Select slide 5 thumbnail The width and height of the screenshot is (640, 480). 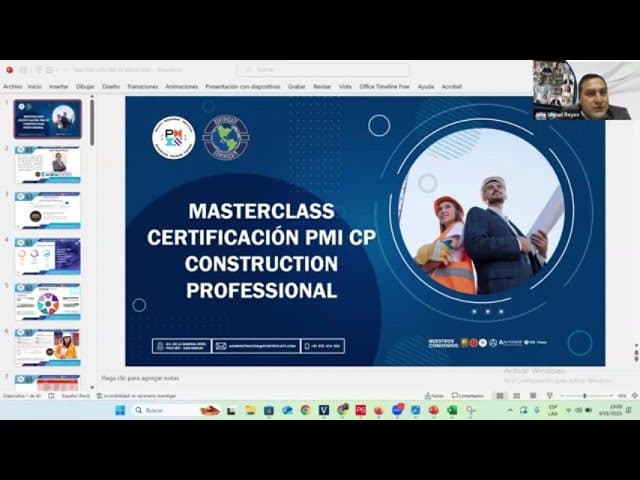point(48,302)
